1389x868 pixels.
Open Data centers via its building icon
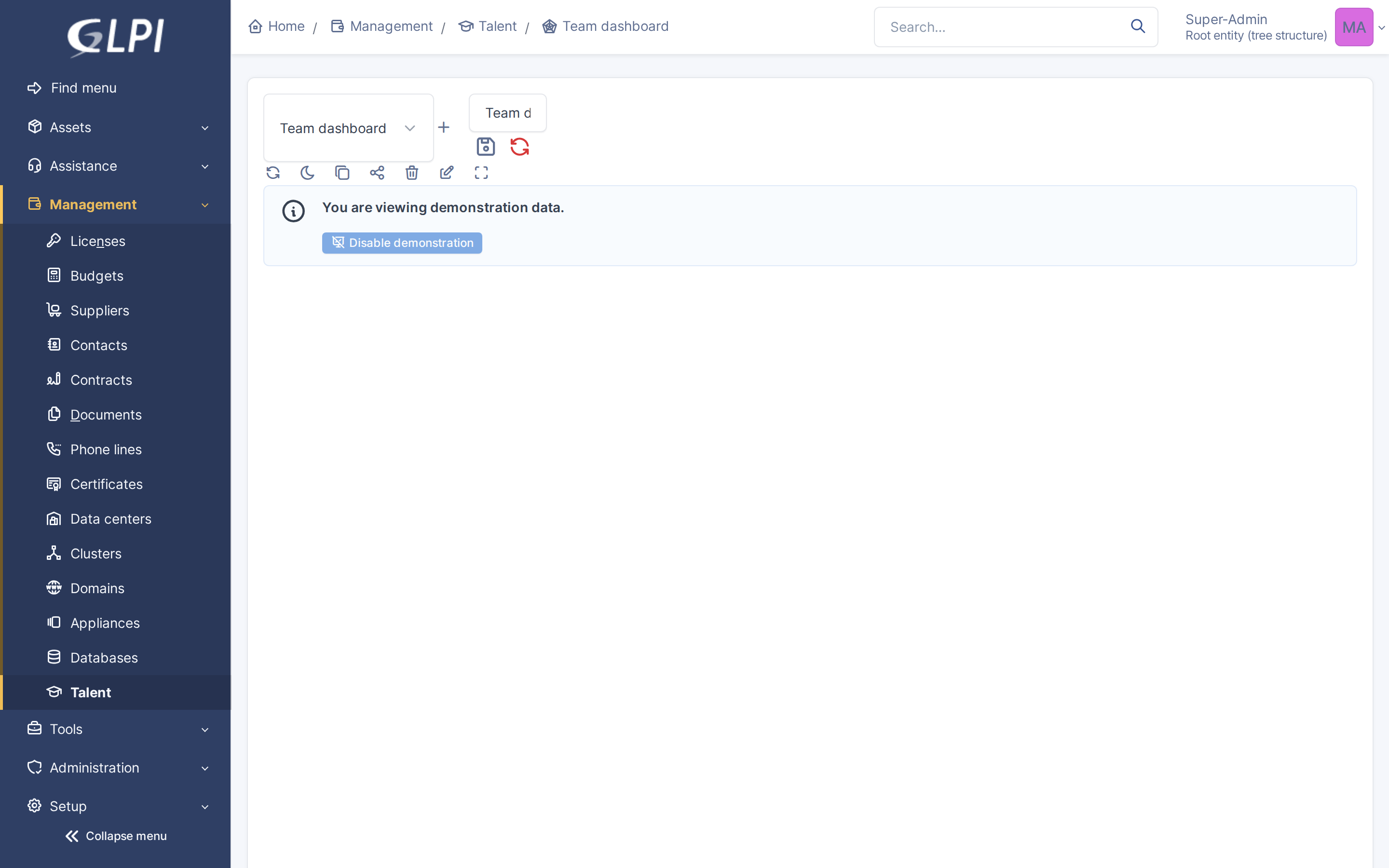pos(54,518)
